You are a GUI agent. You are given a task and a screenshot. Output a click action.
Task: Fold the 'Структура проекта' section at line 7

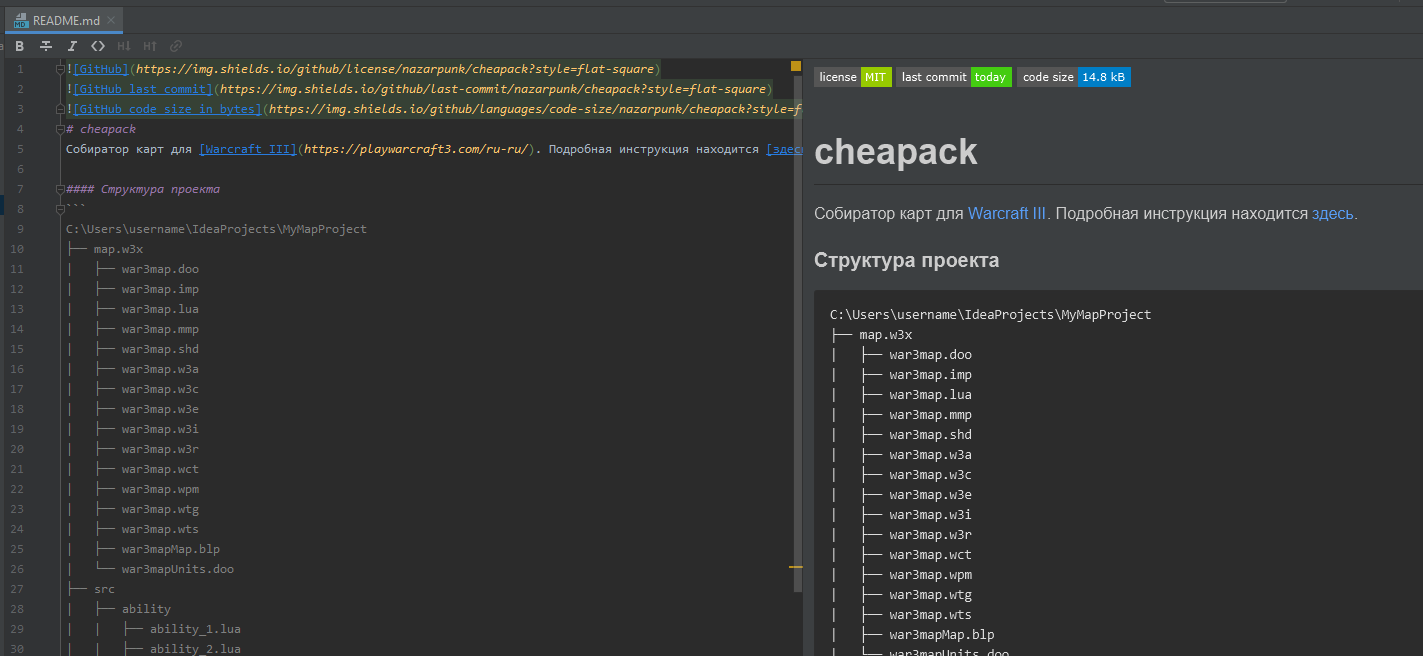60,189
